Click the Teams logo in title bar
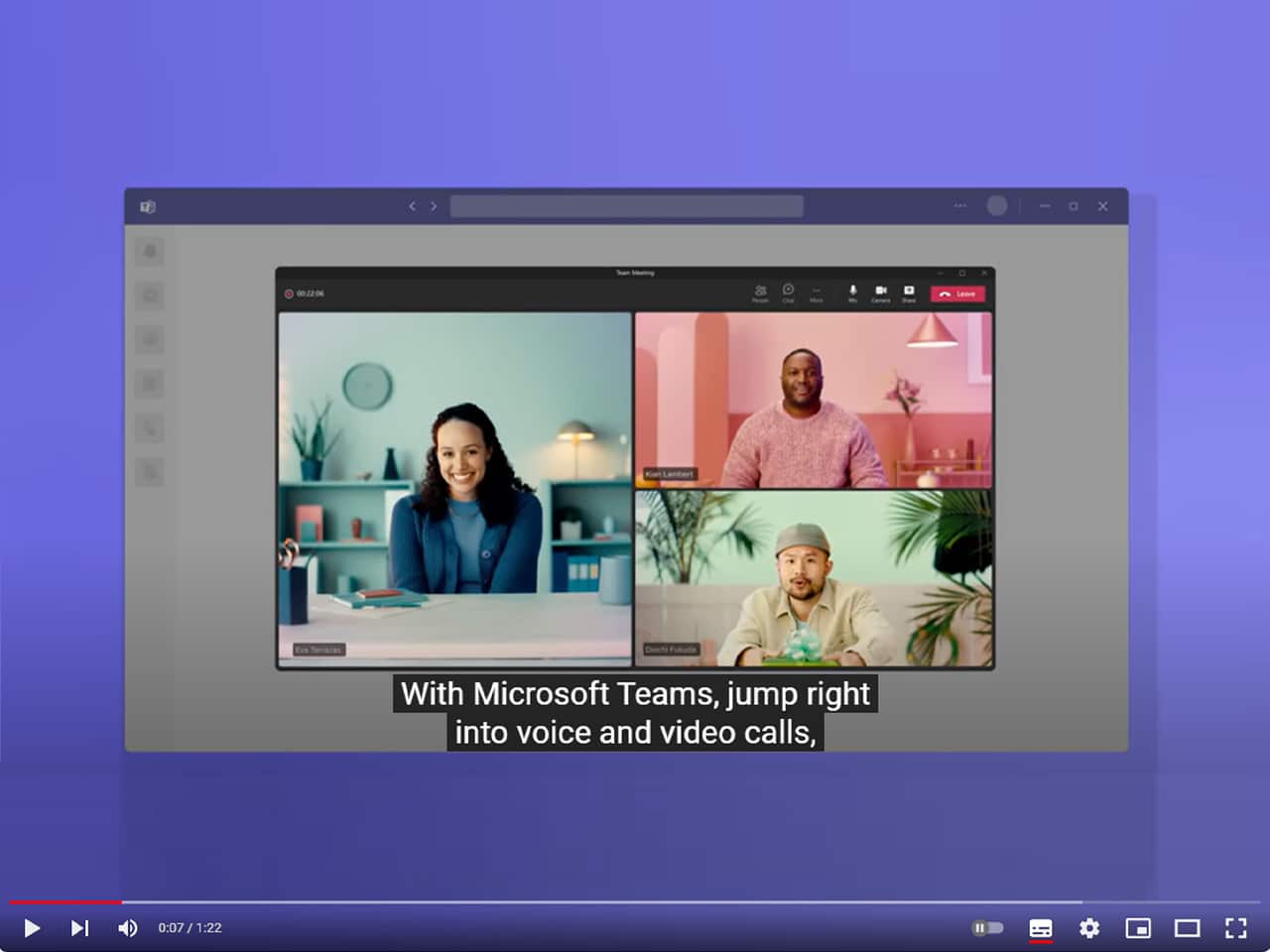 point(148,206)
